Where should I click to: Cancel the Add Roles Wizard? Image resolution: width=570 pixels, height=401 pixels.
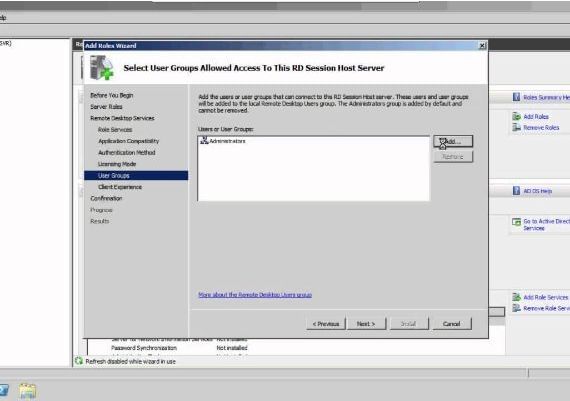452,324
